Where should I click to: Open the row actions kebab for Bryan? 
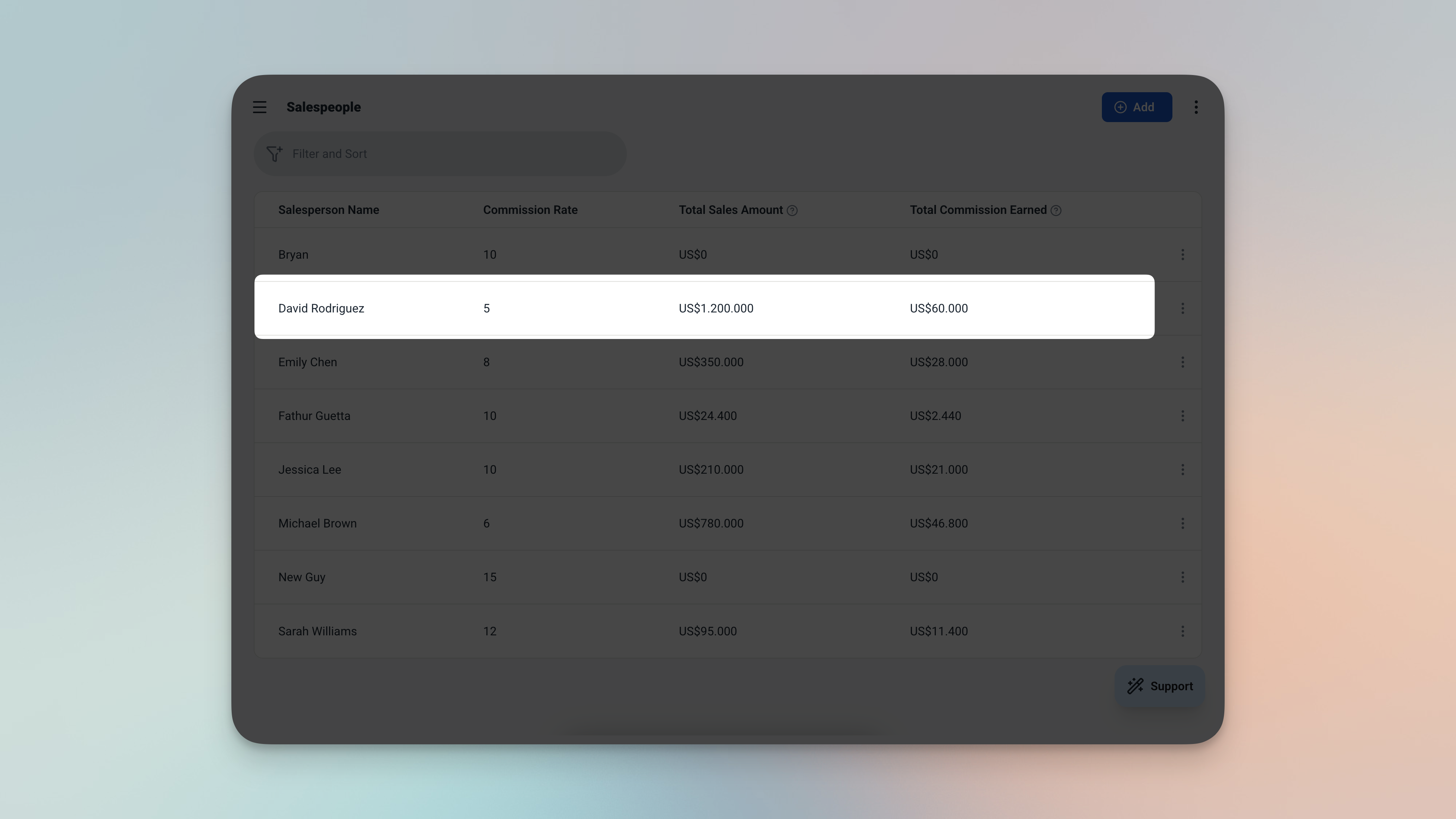1183,255
